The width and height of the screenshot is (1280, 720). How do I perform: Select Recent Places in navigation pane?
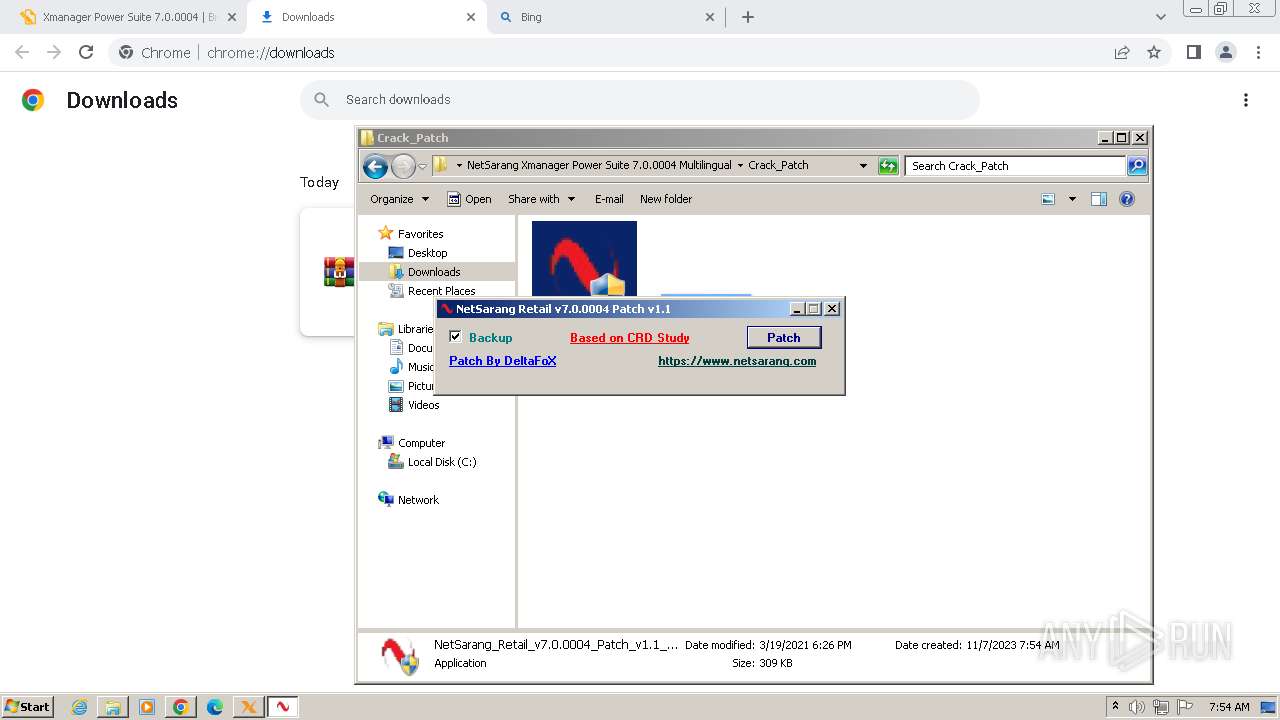(x=441, y=291)
